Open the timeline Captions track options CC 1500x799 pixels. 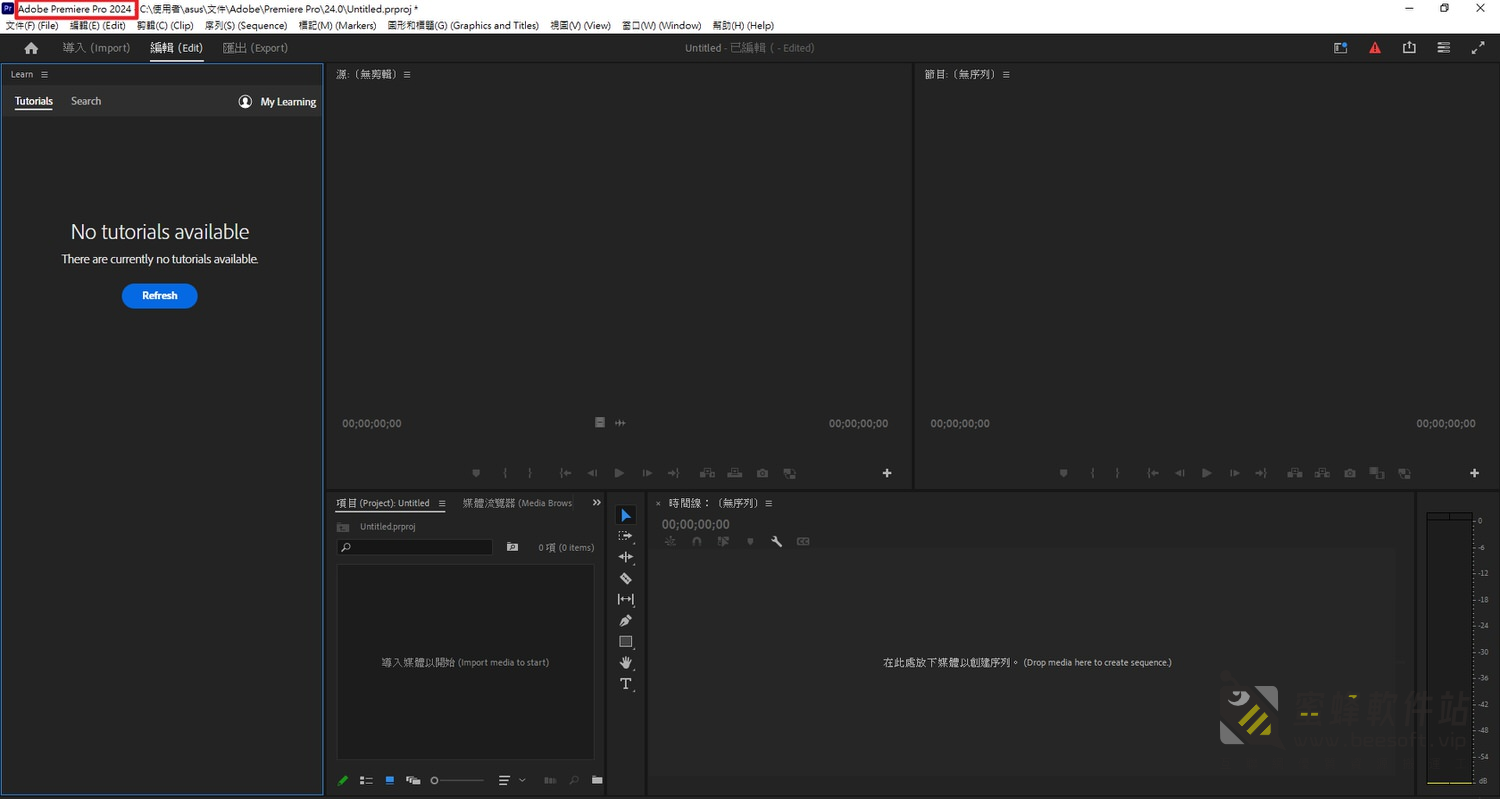(803, 541)
